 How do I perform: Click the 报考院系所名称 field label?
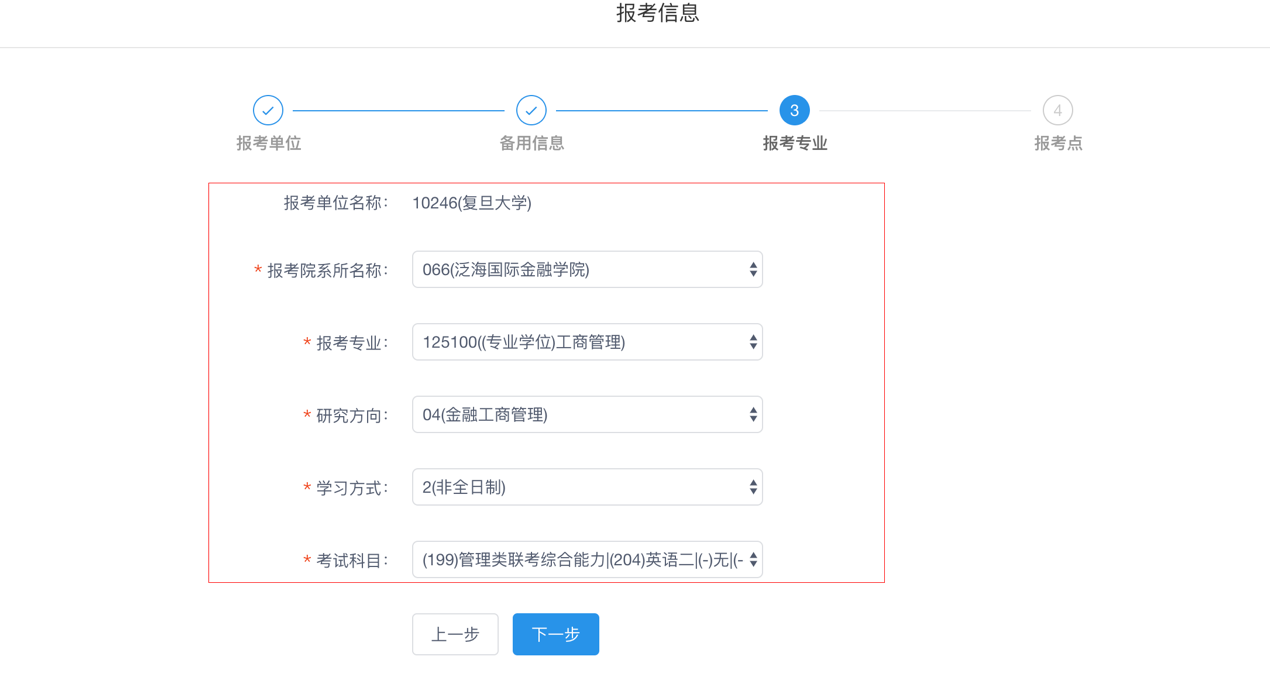[327, 271]
